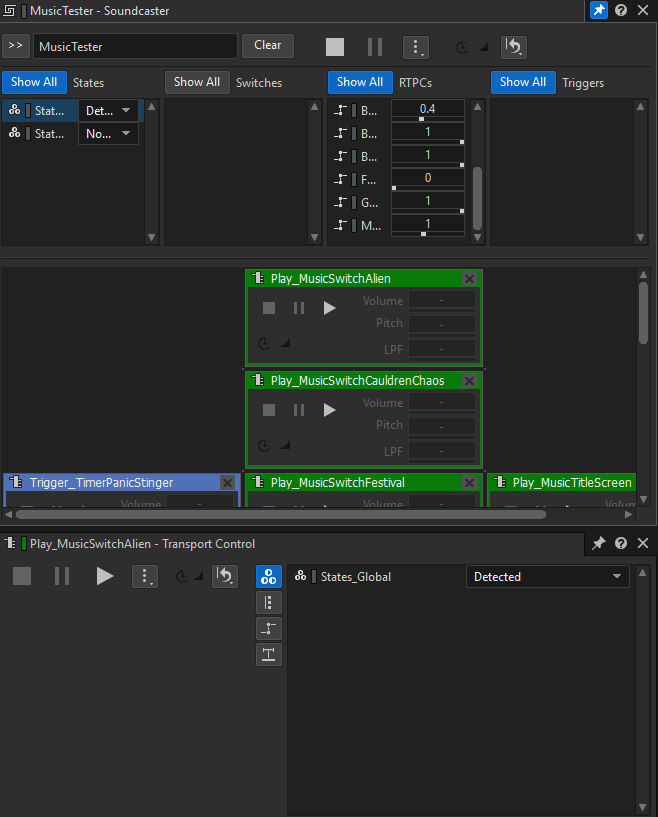Play the Play_MusicSwitchCauldrenChaos event
This screenshot has height=817, width=658.
(329, 410)
